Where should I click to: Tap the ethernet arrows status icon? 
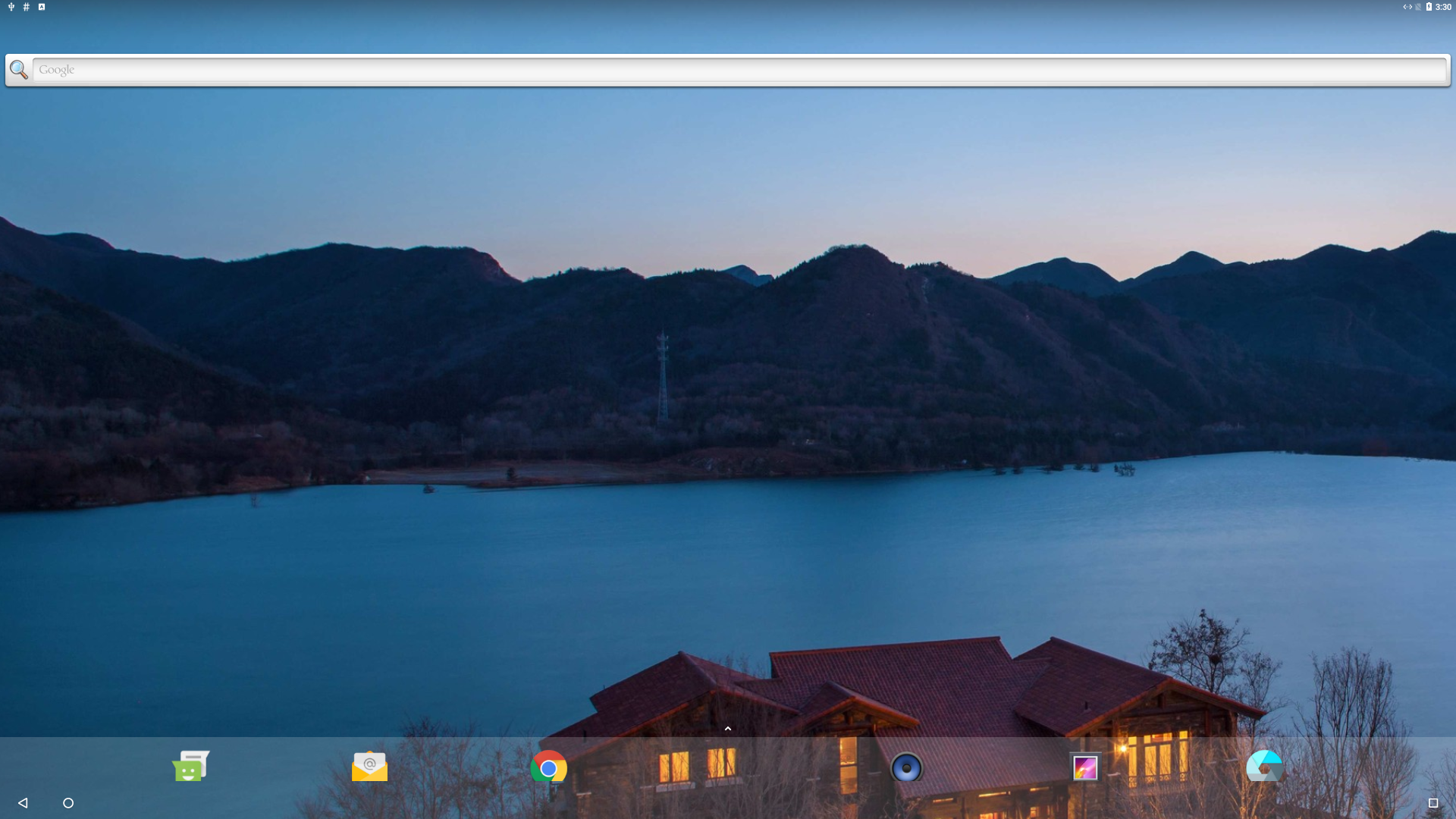[1407, 7]
